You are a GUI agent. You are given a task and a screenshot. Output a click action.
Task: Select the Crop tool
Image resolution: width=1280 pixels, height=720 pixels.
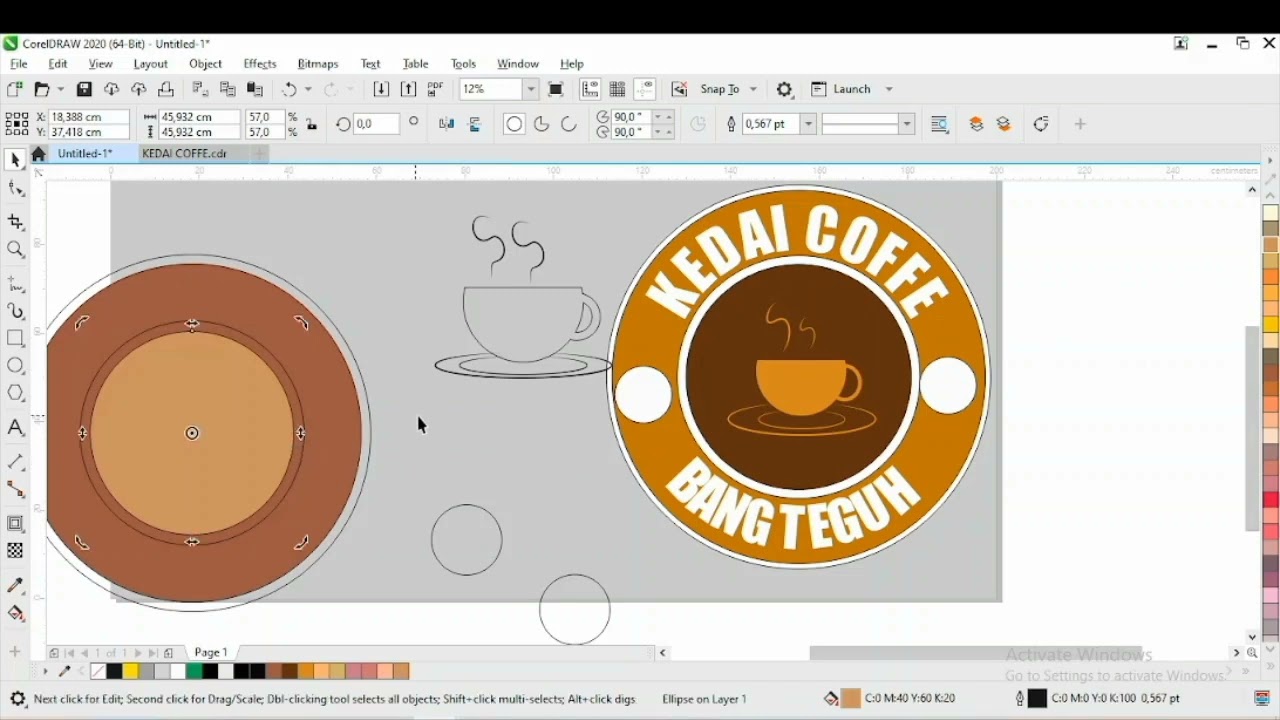pos(15,222)
